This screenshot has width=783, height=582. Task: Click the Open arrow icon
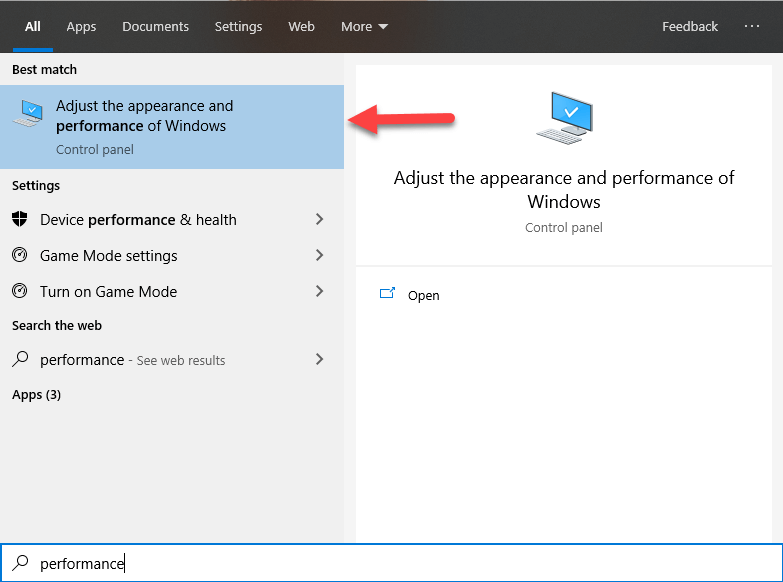click(x=388, y=293)
